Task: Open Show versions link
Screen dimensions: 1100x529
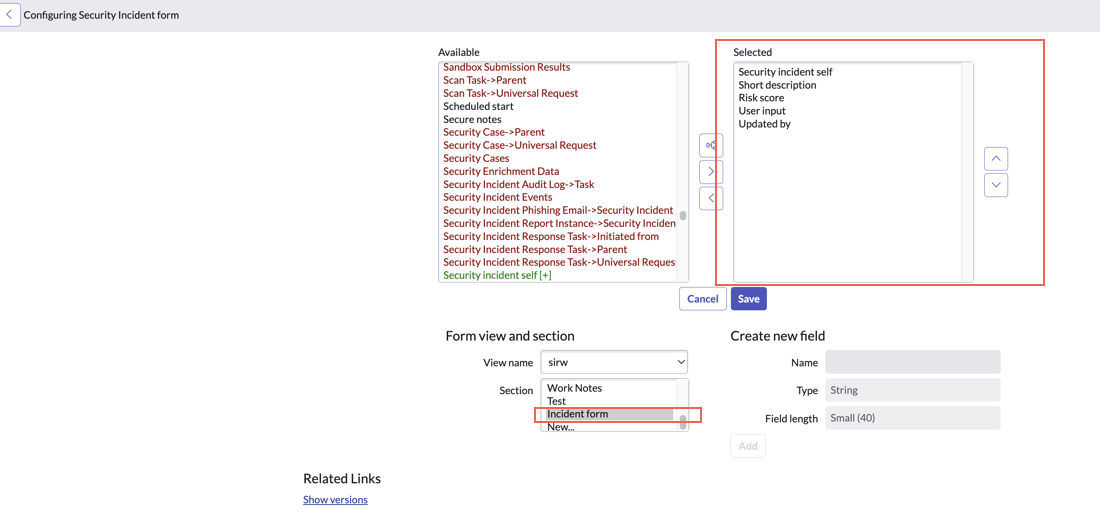Action: click(x=335, y=500)
